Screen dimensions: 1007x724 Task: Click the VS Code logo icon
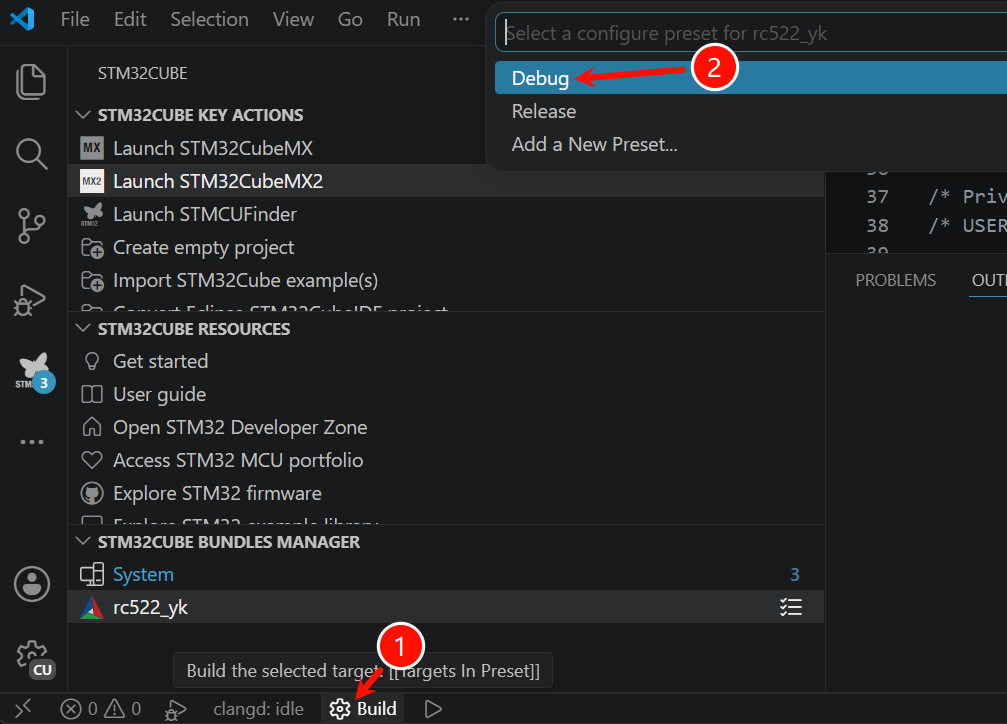click(22, 19)
